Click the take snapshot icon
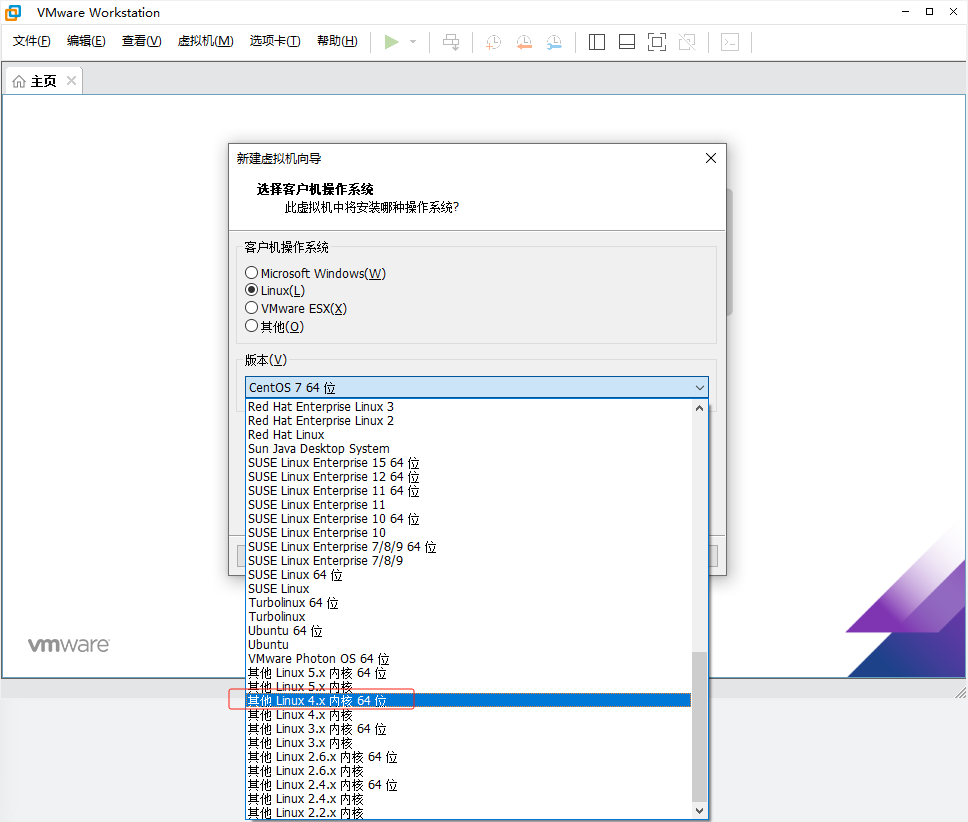This screenshot has width=968, height=822. (x=493, y=42)
